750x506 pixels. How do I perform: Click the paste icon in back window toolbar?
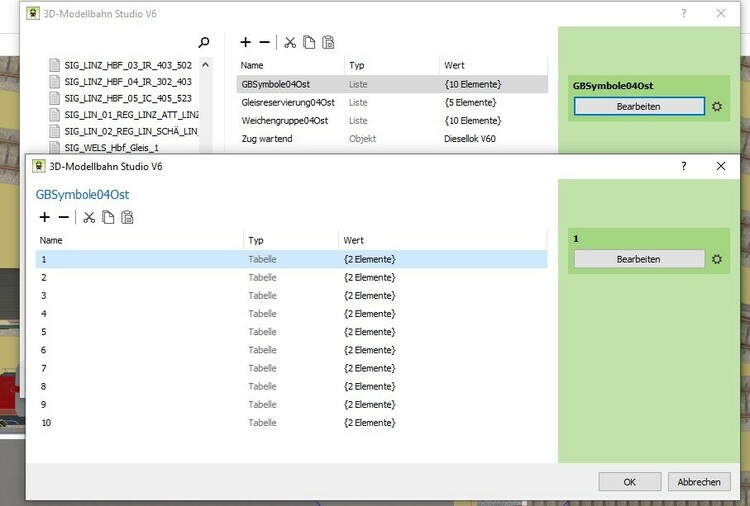[x=328, y=42]
